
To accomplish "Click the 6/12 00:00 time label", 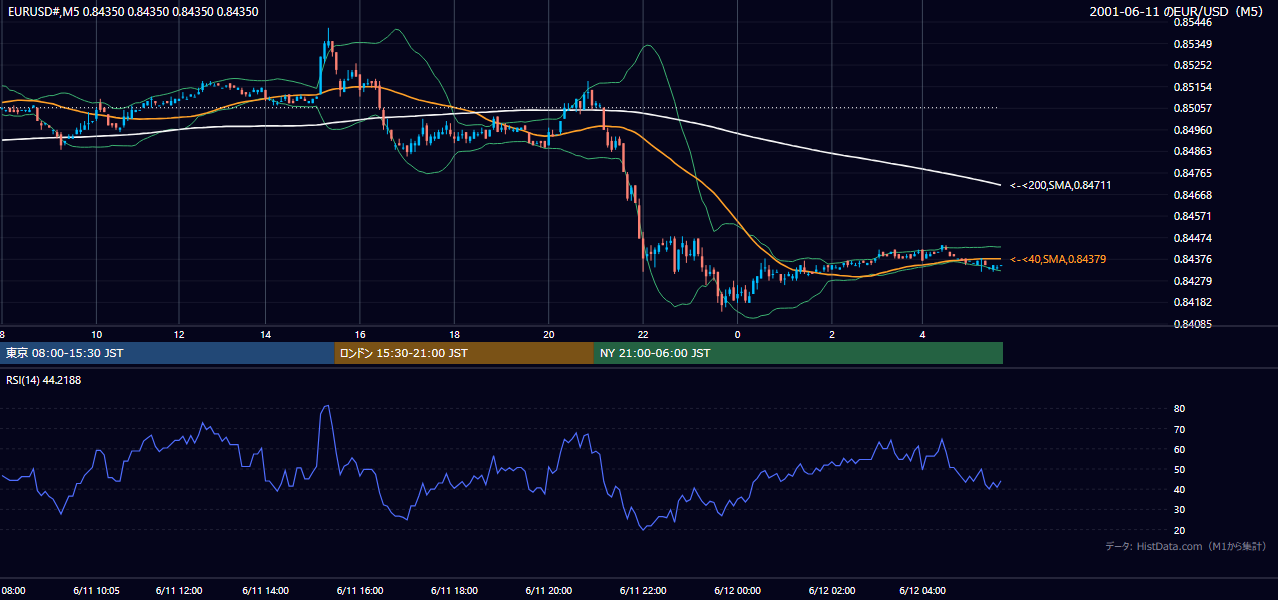I will 737,590.
